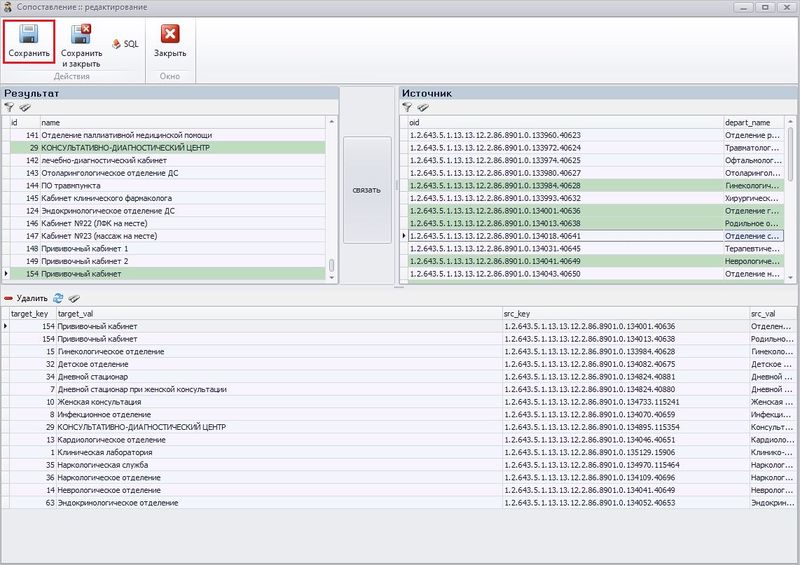Screen dimensions: 800x565
Task: Click filter funnel icon in Источник panel
Action: tap(407, 106)
